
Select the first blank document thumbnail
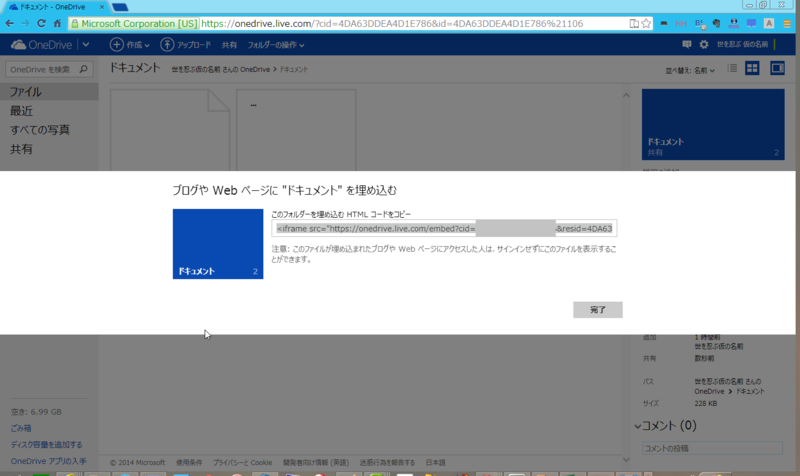click(170, 130)
